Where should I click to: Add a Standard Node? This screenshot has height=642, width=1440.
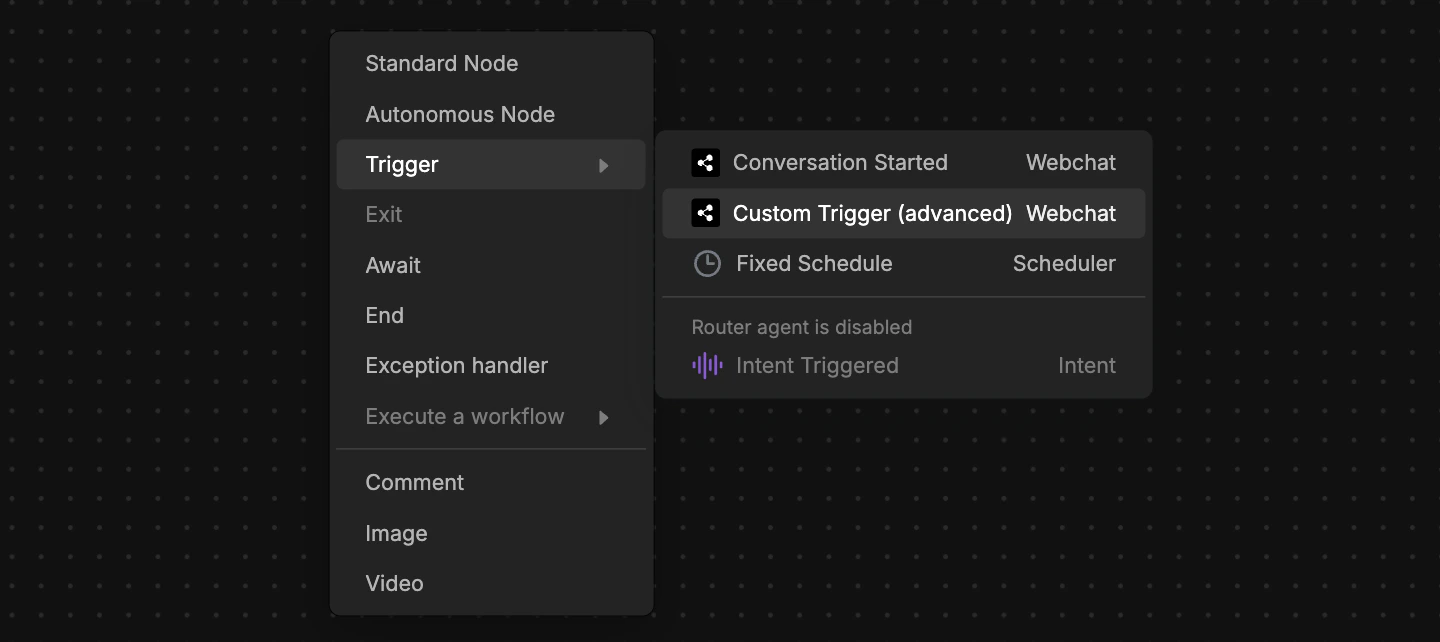point(441,64)
